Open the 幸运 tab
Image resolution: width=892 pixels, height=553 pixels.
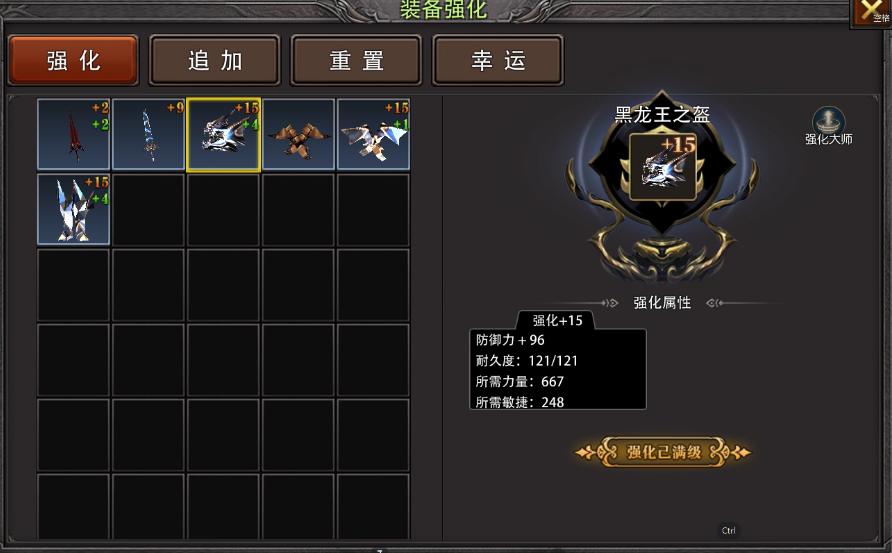tap(498, 60)
